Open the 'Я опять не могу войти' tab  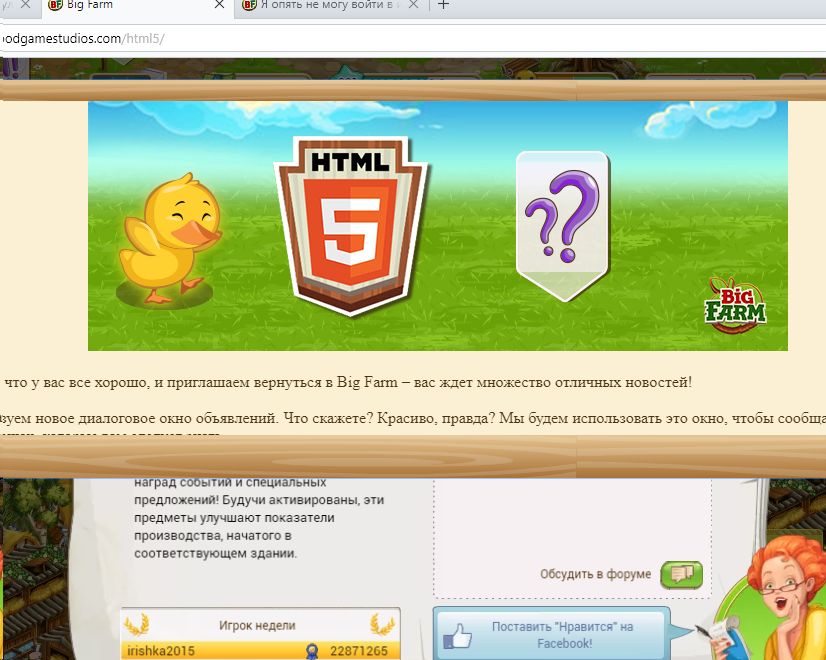[330, 5]
